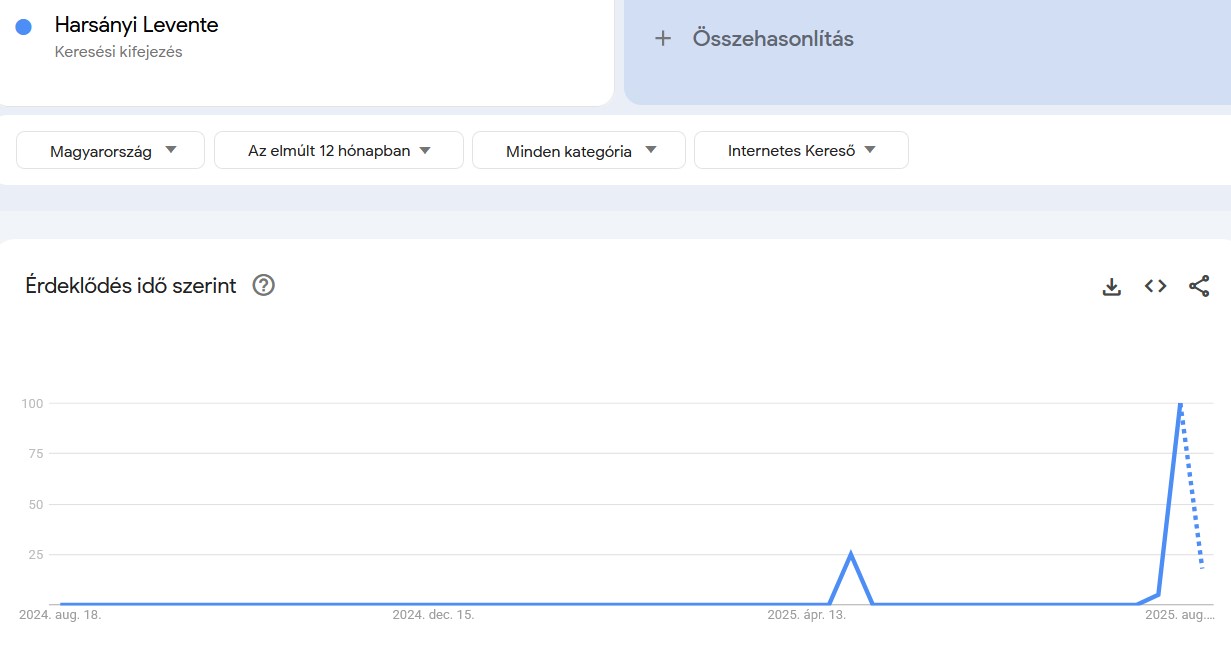The height and width of the screenshot is (654, 1231).
Task: Open the Internetes Kereső search type dropdown
Action: pos(801,150)
